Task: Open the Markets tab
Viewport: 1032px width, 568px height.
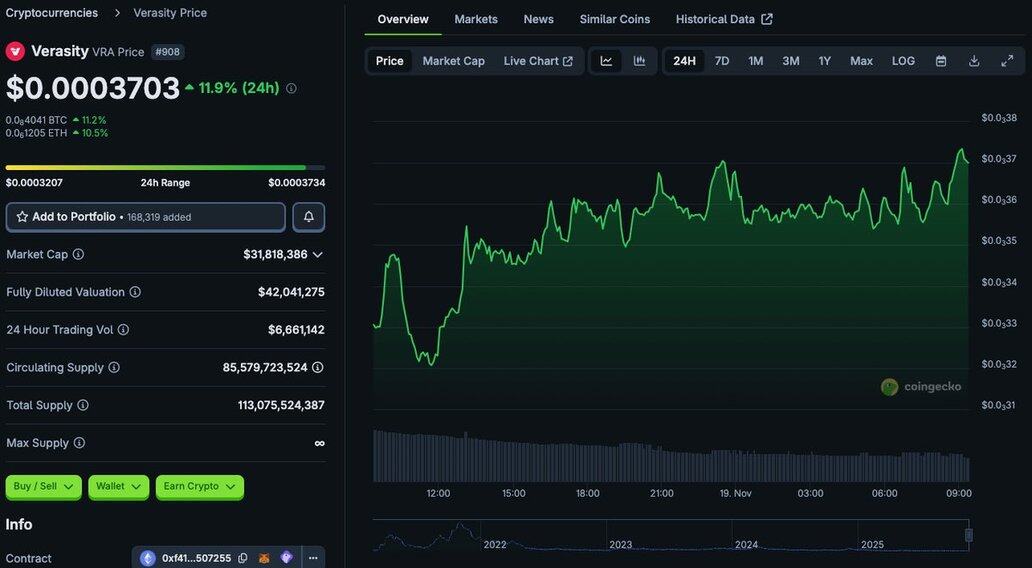Action: 476,19
